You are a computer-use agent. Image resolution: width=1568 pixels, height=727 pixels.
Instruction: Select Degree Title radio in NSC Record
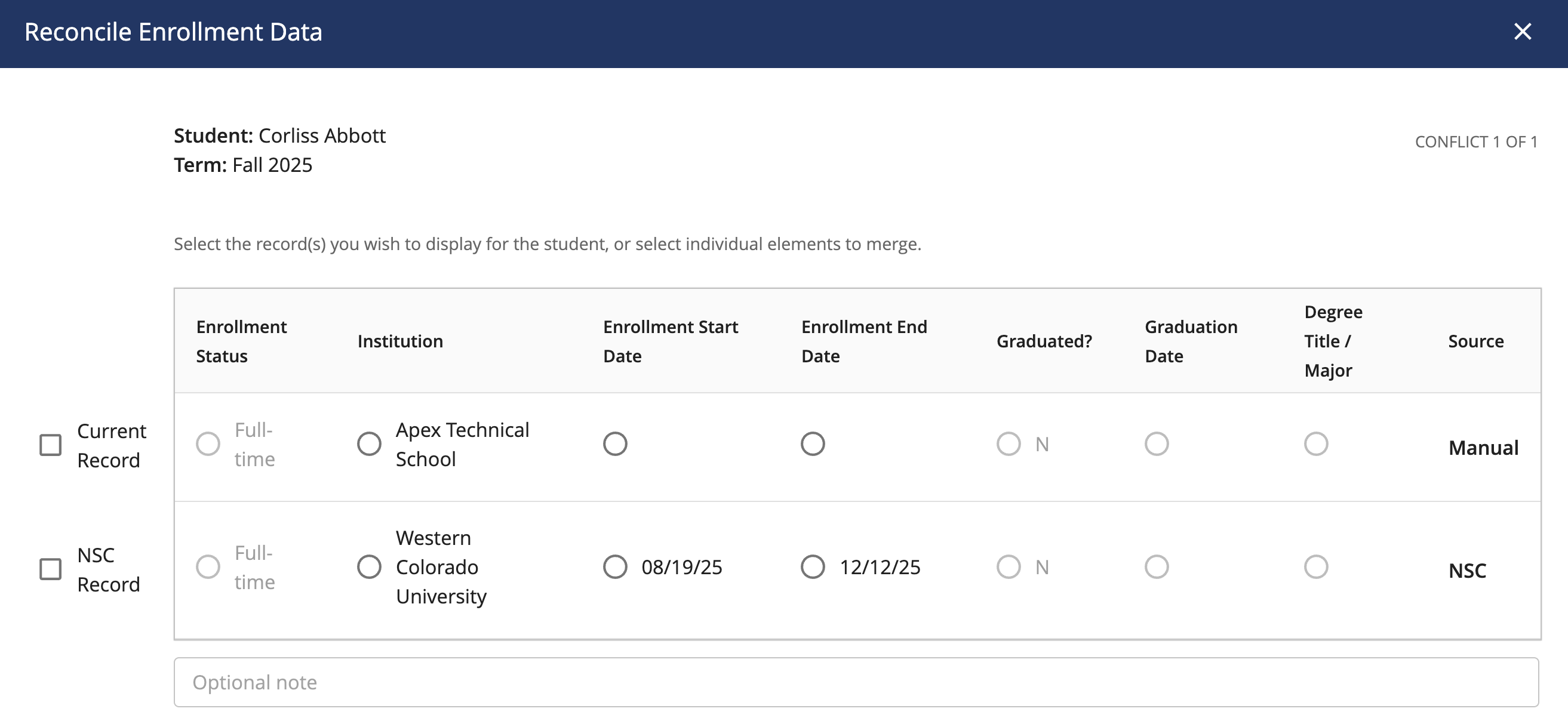pos(1315,566)
